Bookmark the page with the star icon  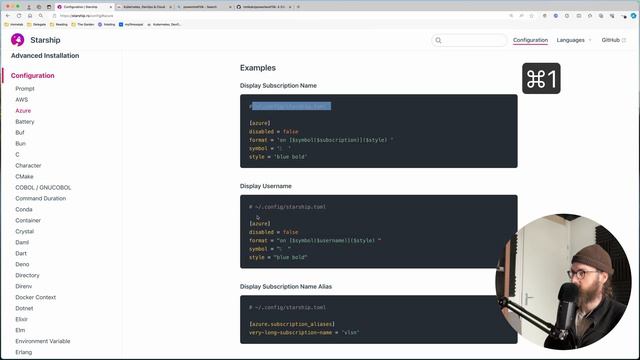(531, 16)
